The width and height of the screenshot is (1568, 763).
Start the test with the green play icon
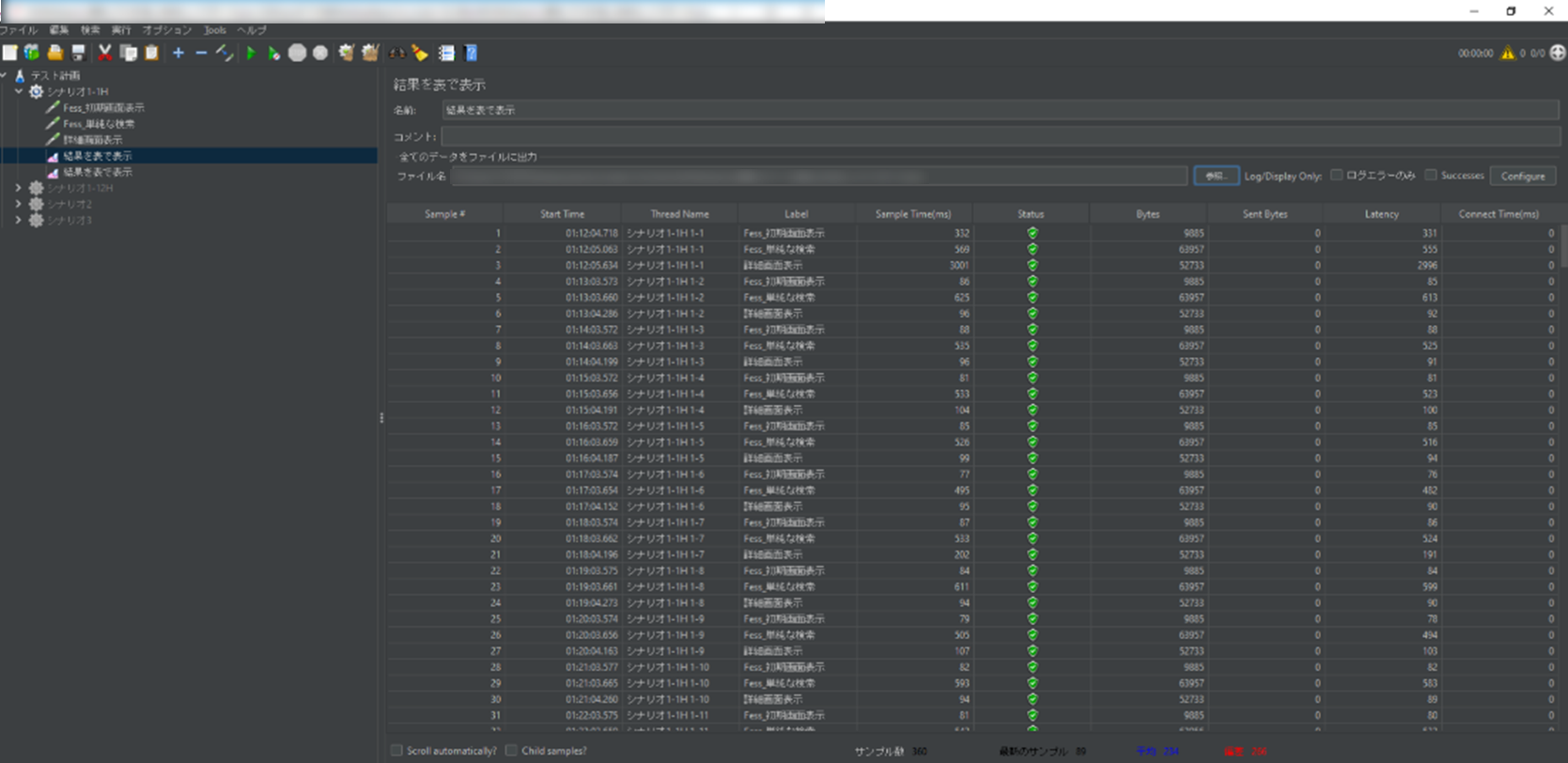click(x=251, y=53)
